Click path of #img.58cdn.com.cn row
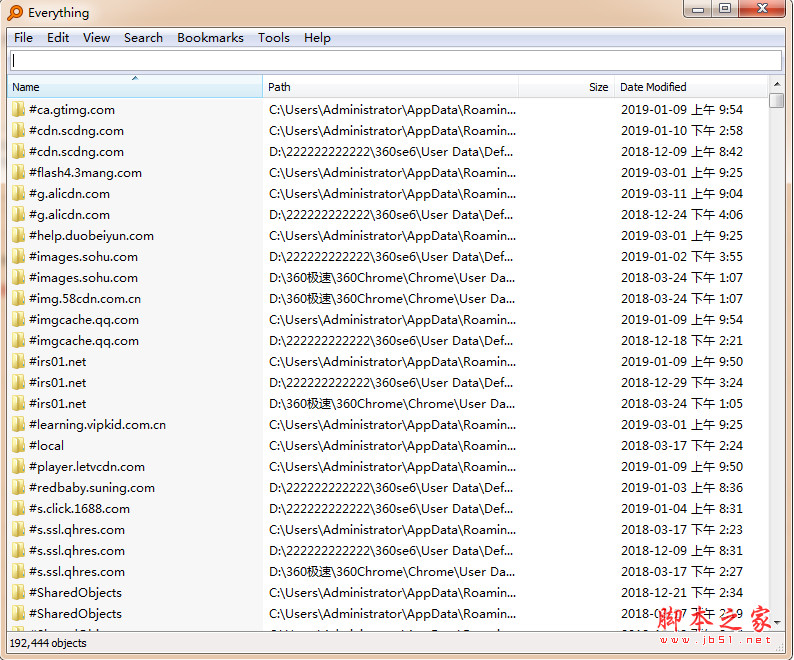 coord(392,299)
